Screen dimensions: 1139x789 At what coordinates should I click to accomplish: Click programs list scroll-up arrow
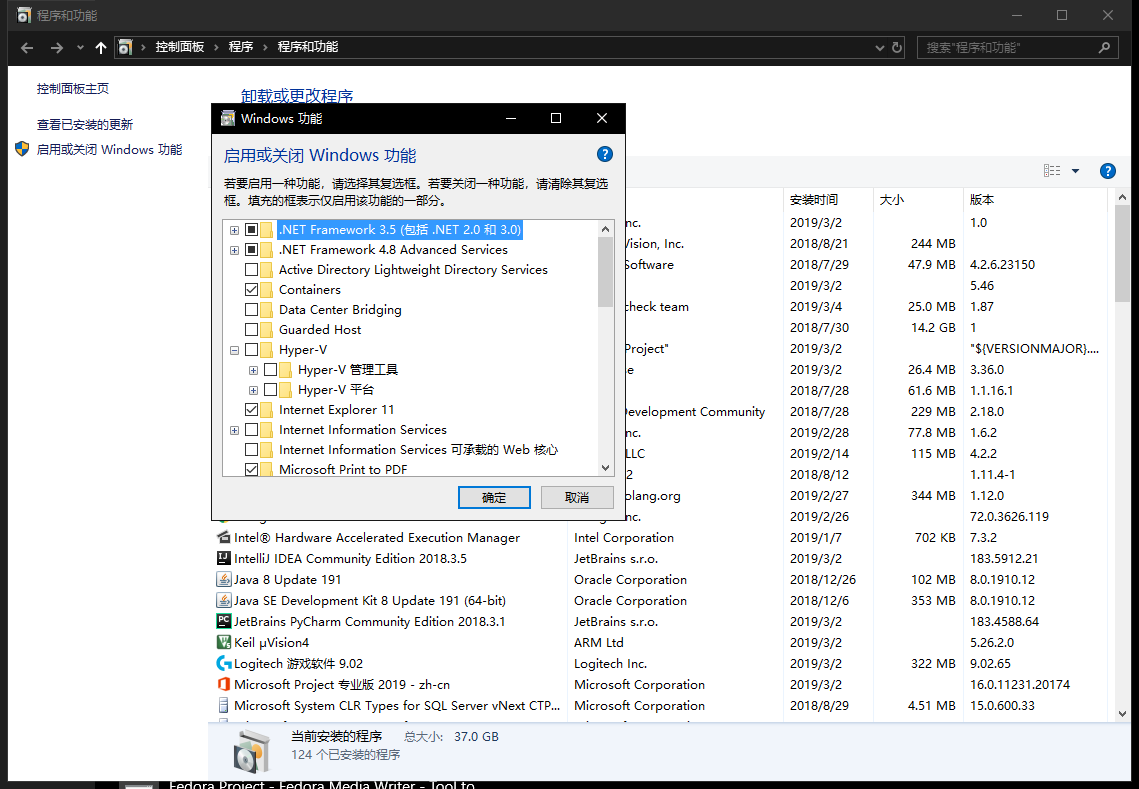(1122, 197)
